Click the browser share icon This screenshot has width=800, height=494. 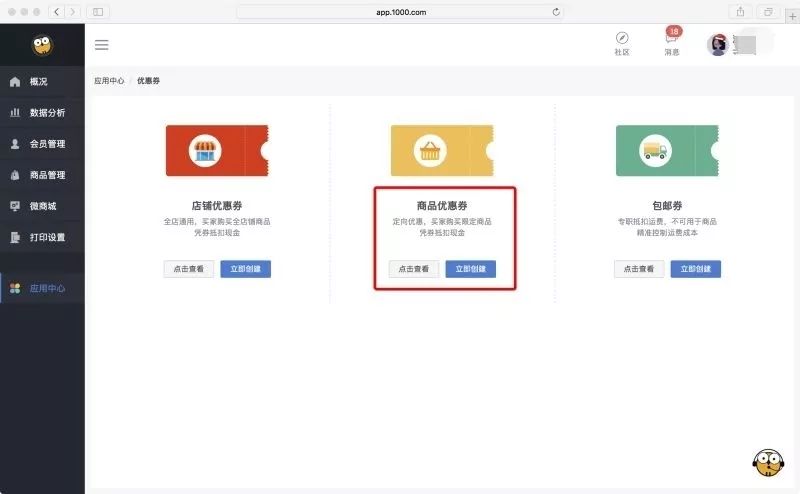[x=740, y=12]
